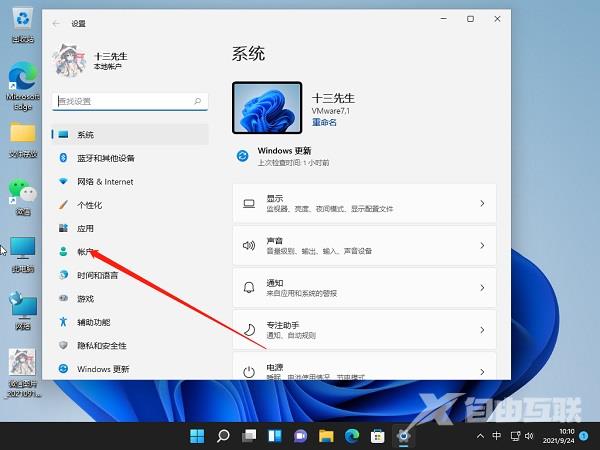This screenshot has width=600, height=450.
Task: Maximize the Settings window
Action: tap(470, 19)
